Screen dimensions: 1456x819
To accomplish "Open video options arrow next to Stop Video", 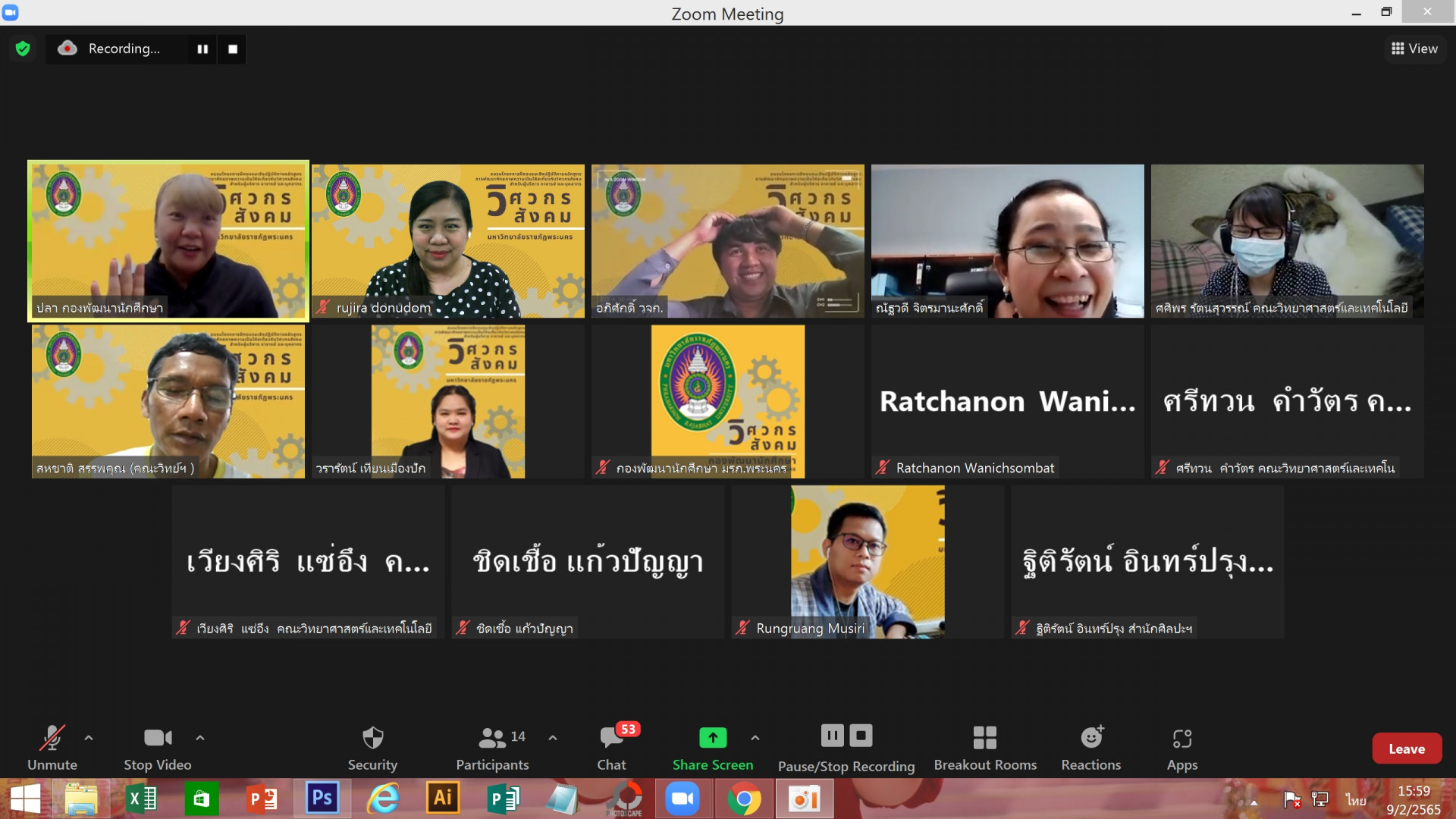I will [200, 737].
